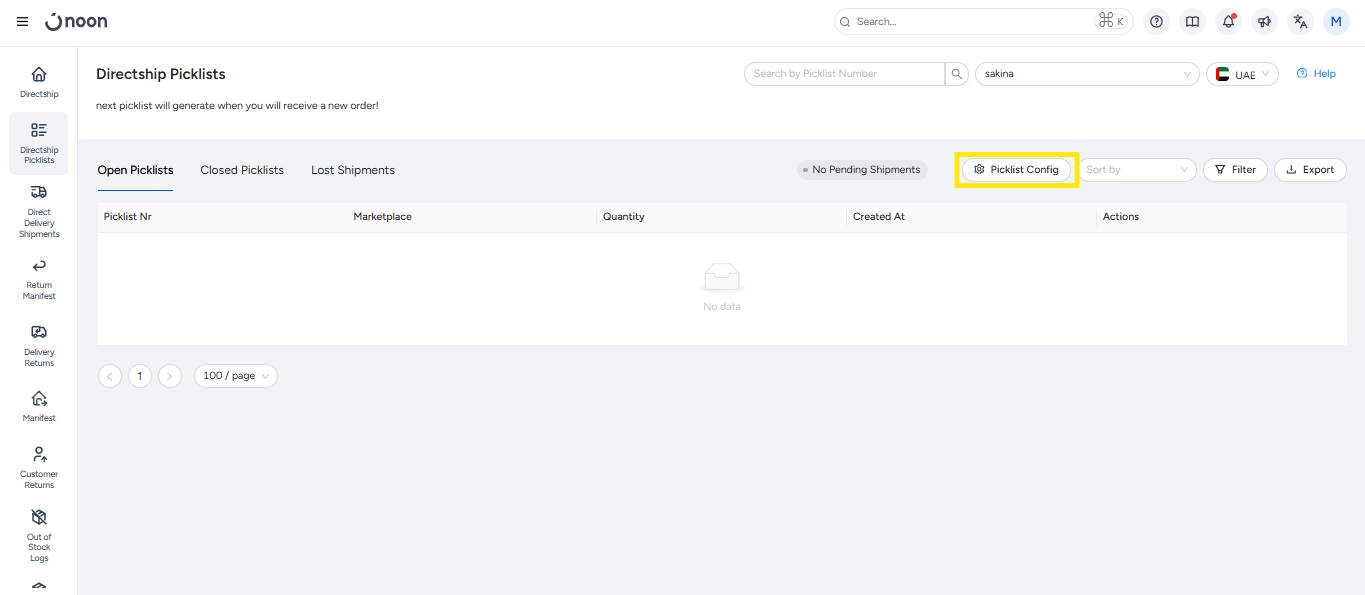Open the notifications bell icon
The width and height of the screenshot is (1365, 595).
[1228, 21]
